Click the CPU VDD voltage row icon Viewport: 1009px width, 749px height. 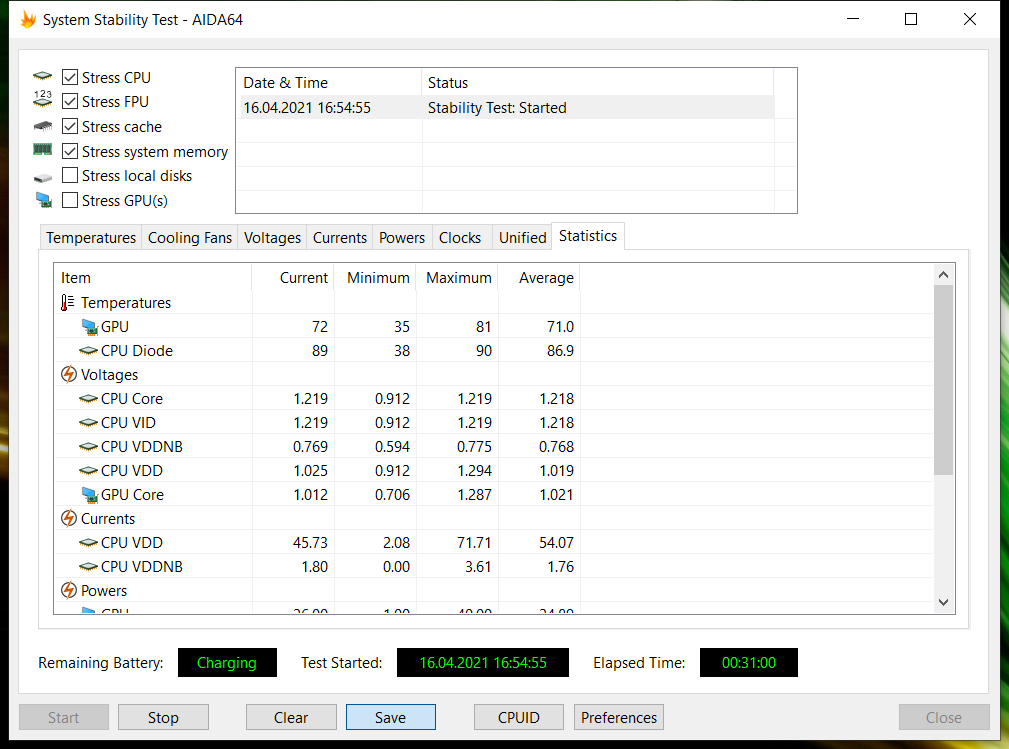click(88, 471)
